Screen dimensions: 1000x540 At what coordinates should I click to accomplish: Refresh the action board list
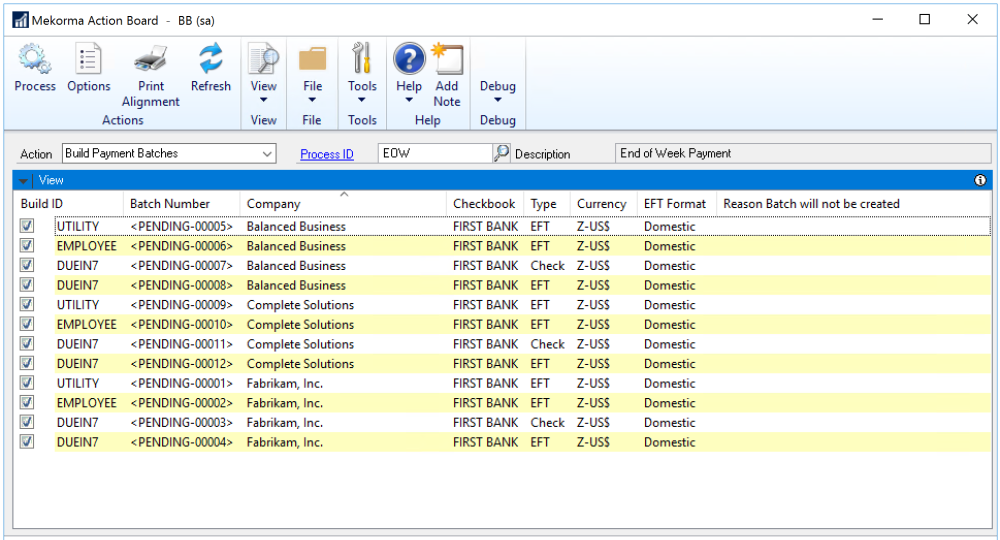[210, 62]
